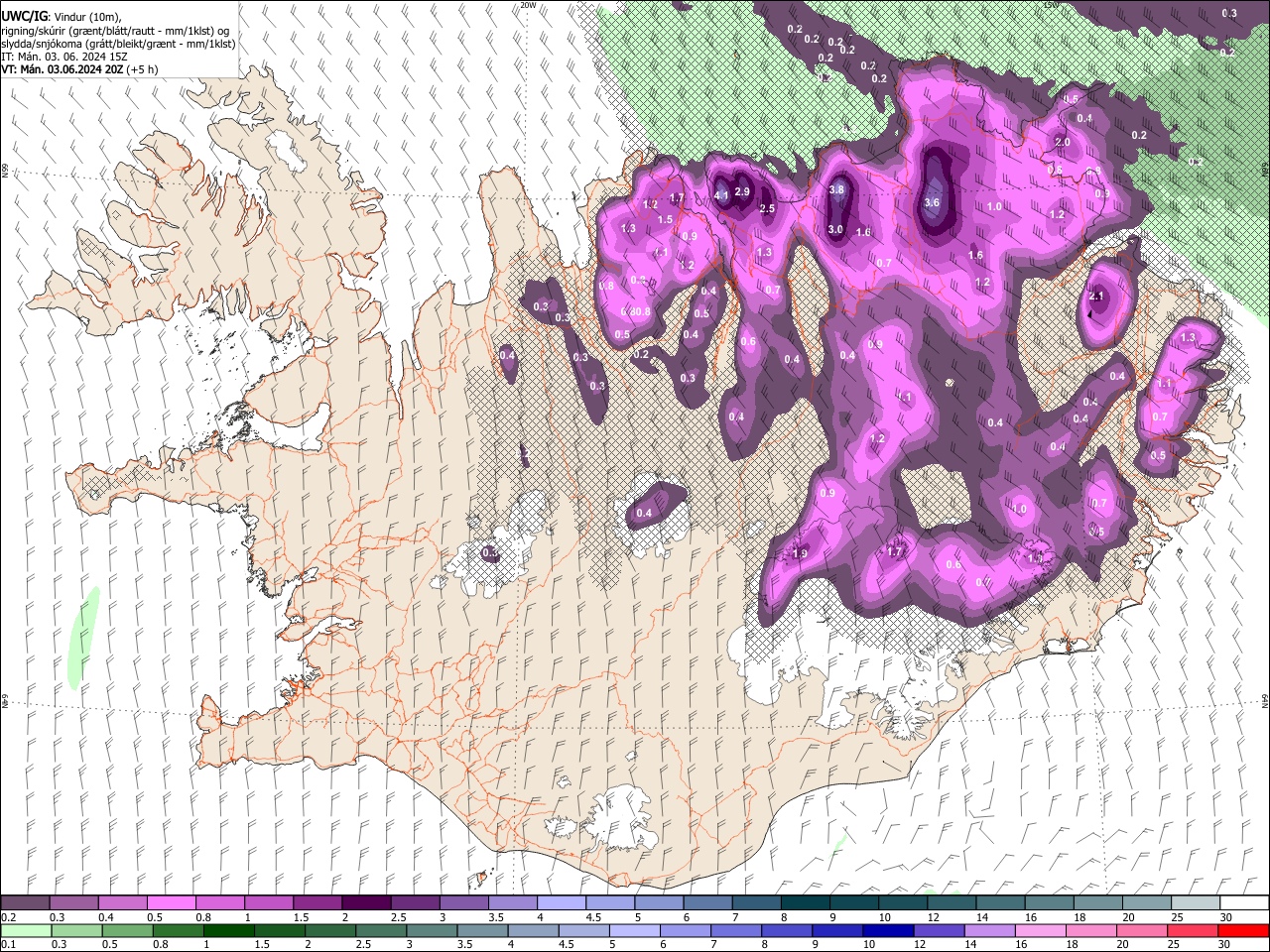
Task: Select the 'rigning/skúrir' description line
Action: (x=117, y=31)
